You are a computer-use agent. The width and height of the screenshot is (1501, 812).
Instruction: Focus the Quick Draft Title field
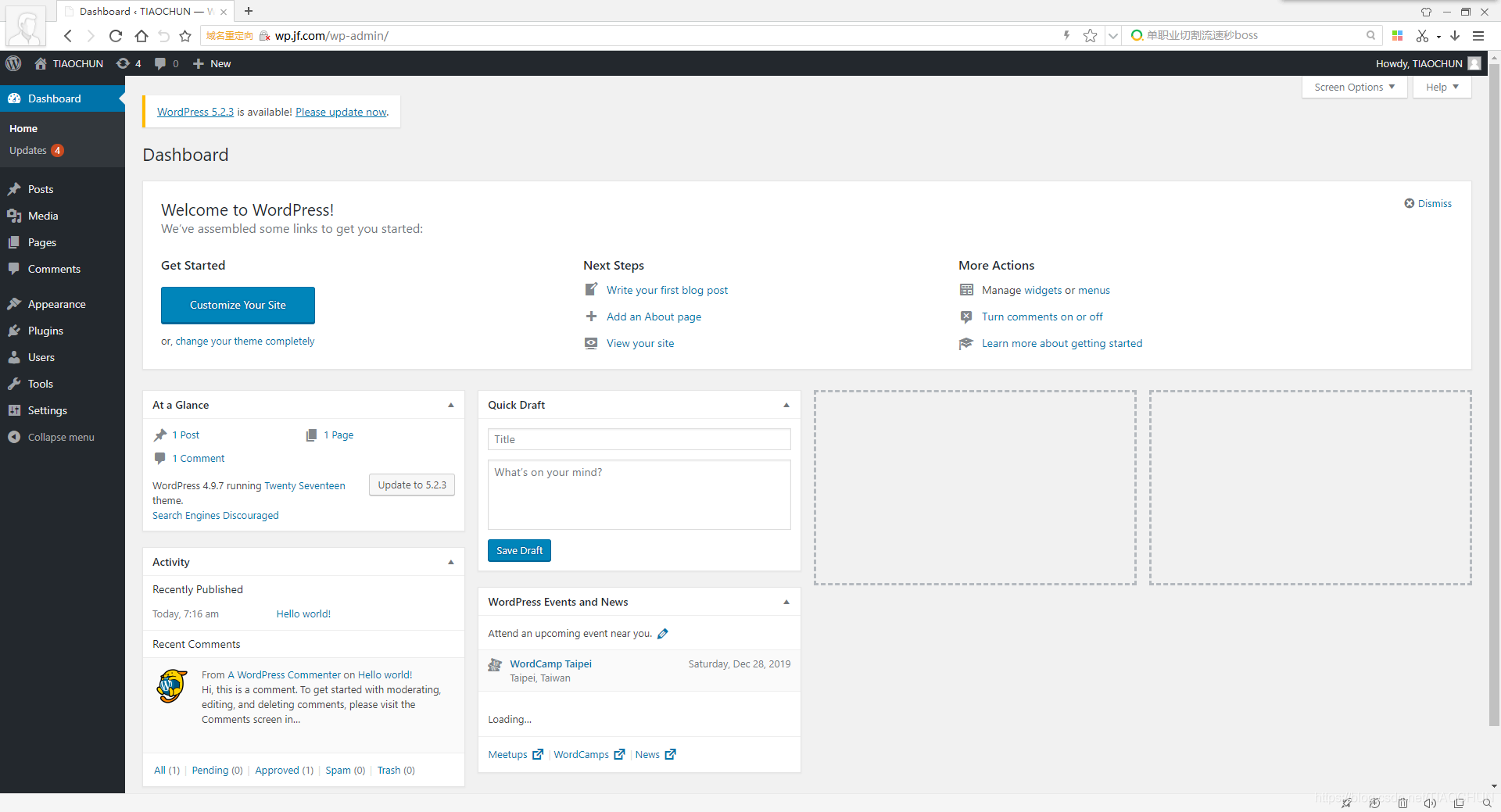click(x=639, y=439)
